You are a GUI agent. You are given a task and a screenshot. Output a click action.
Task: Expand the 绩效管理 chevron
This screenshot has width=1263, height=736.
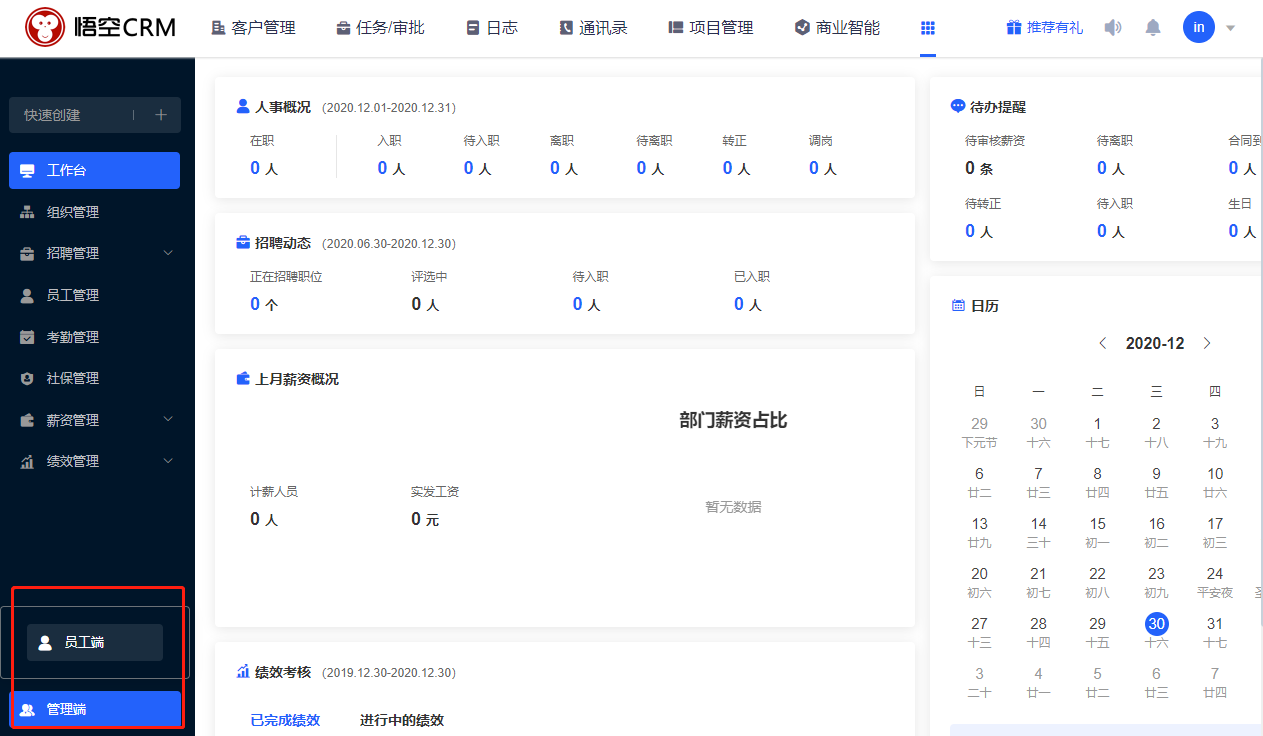click(168, 461)
